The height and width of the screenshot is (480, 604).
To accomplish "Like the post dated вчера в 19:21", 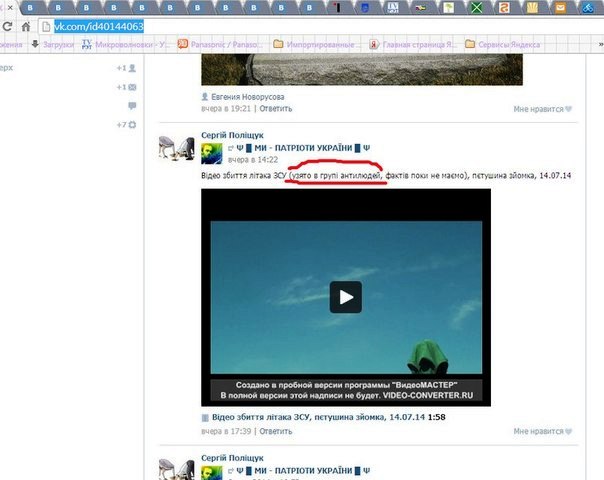I will point(542,109).
